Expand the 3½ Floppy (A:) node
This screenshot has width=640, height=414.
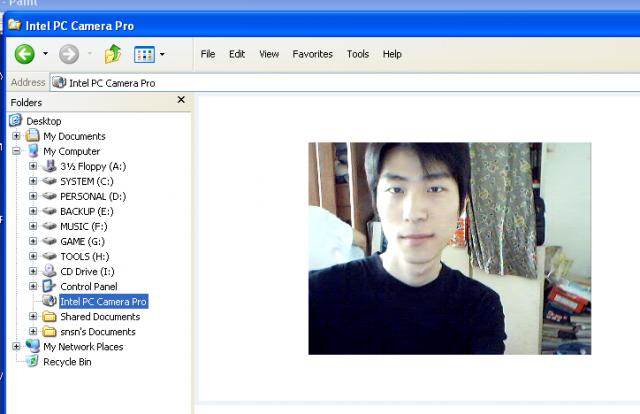click(x=33, y=166)
